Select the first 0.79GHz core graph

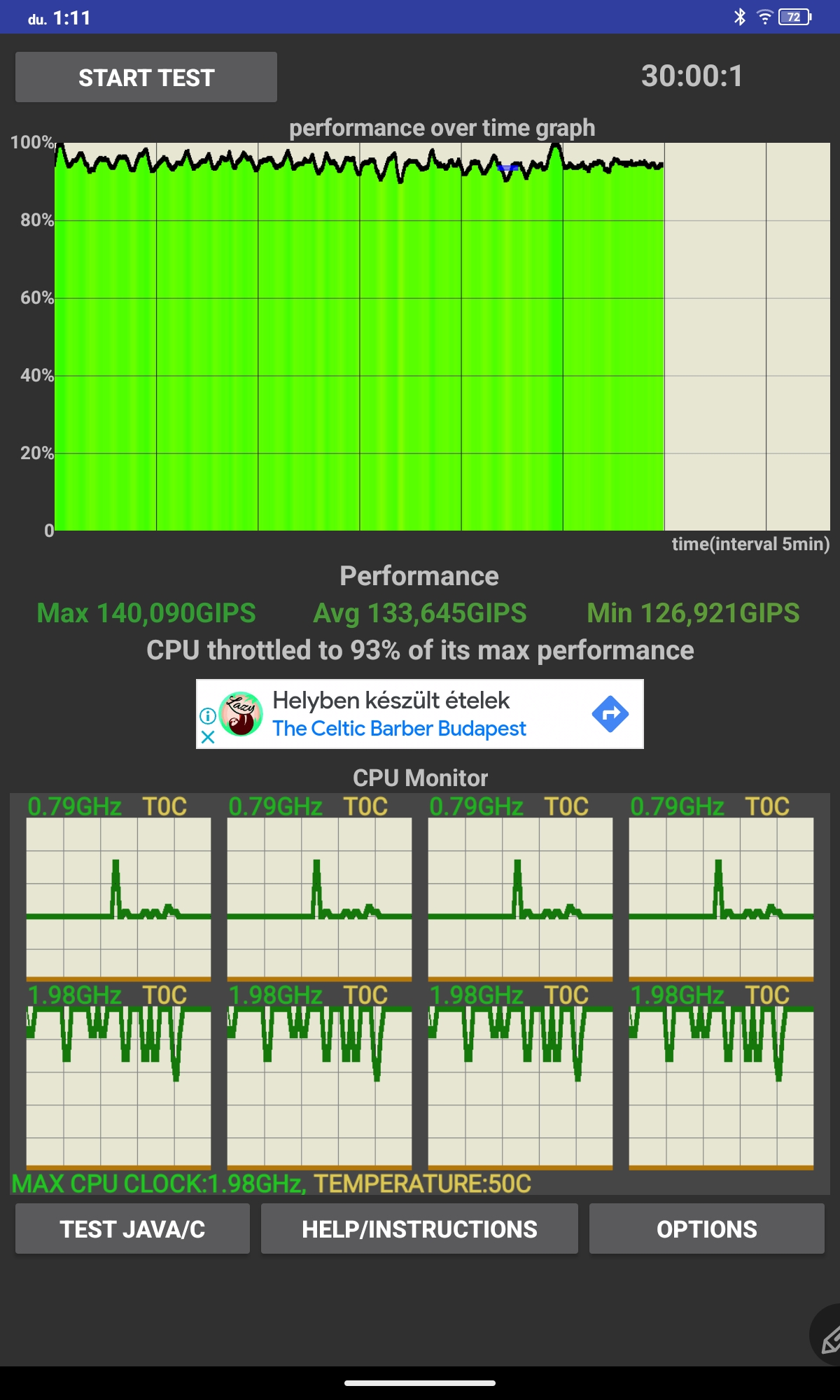pyautogui.click(x=118, y=899)
